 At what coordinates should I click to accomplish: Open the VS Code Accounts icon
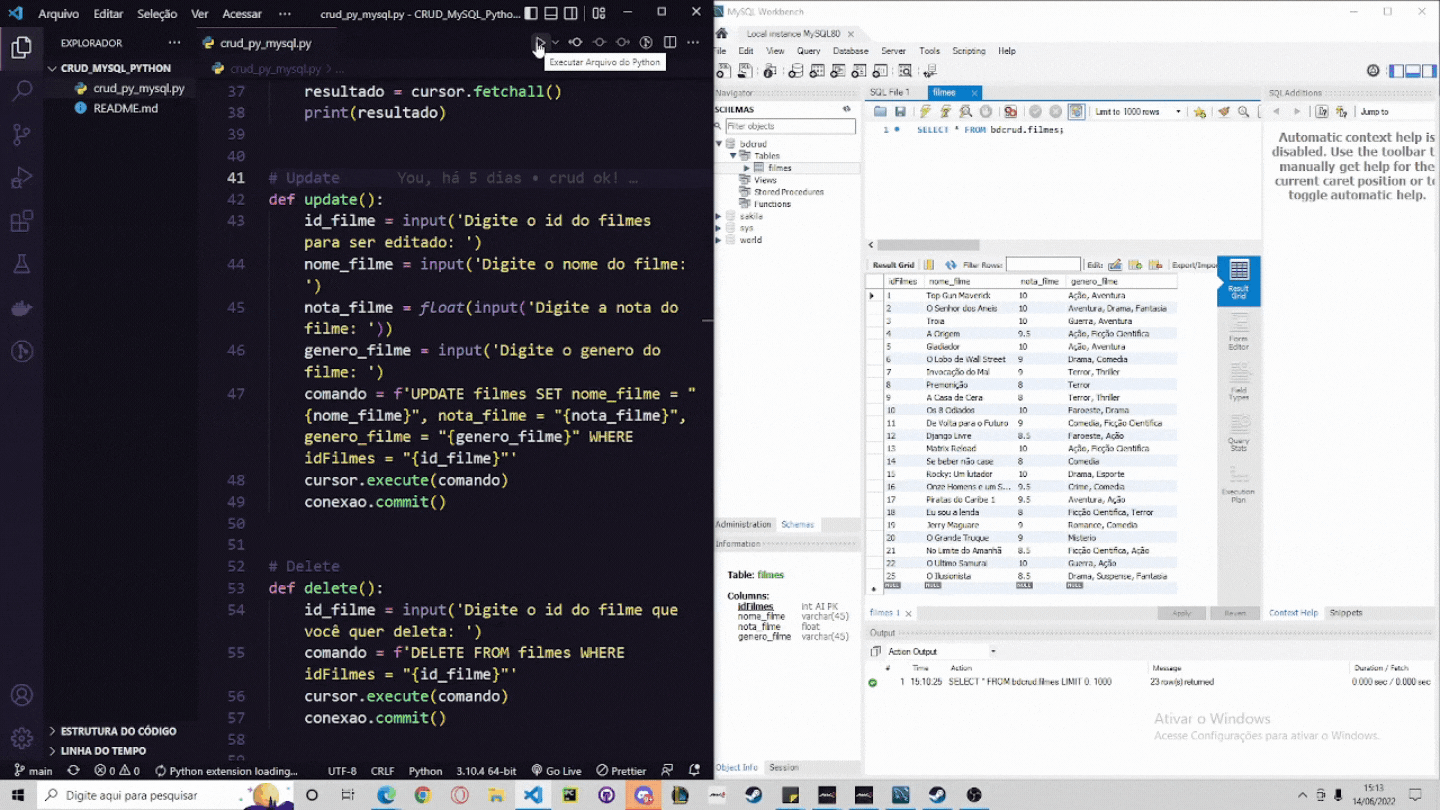[x=21, y=695]
